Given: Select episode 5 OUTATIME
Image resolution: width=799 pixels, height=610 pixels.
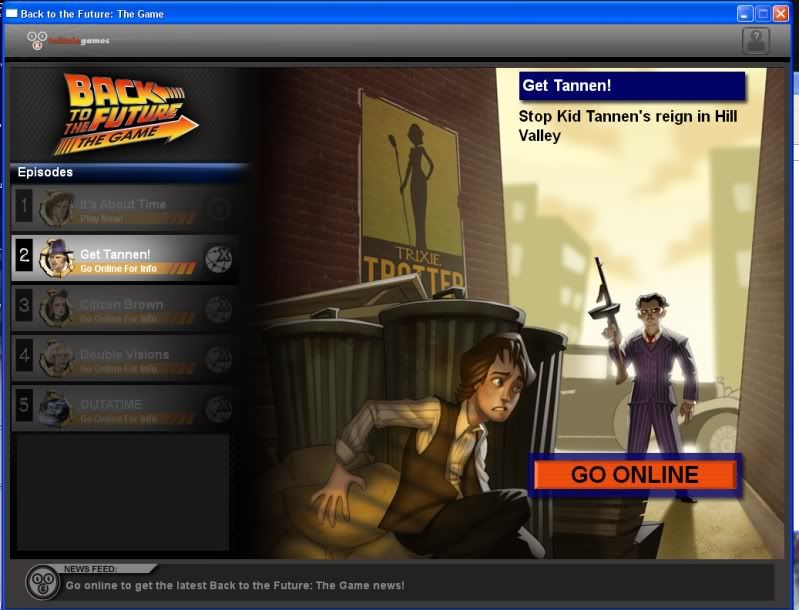Looking at the screenshot, I should pos(125,408).
